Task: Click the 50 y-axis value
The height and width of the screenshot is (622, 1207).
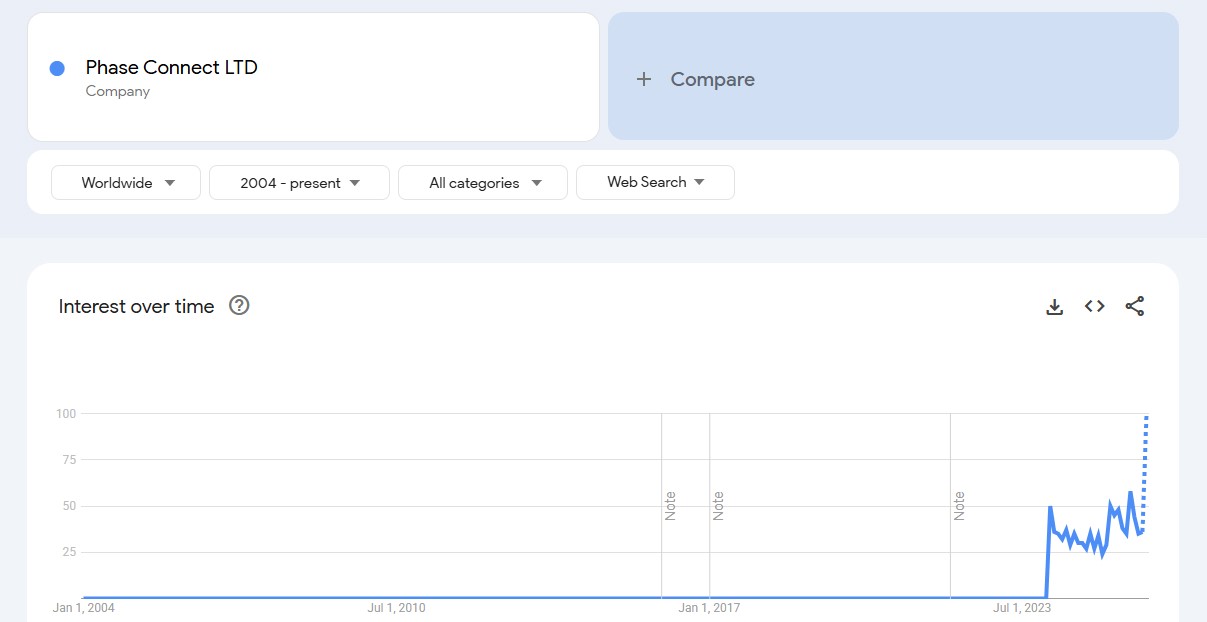Action: 69,506
